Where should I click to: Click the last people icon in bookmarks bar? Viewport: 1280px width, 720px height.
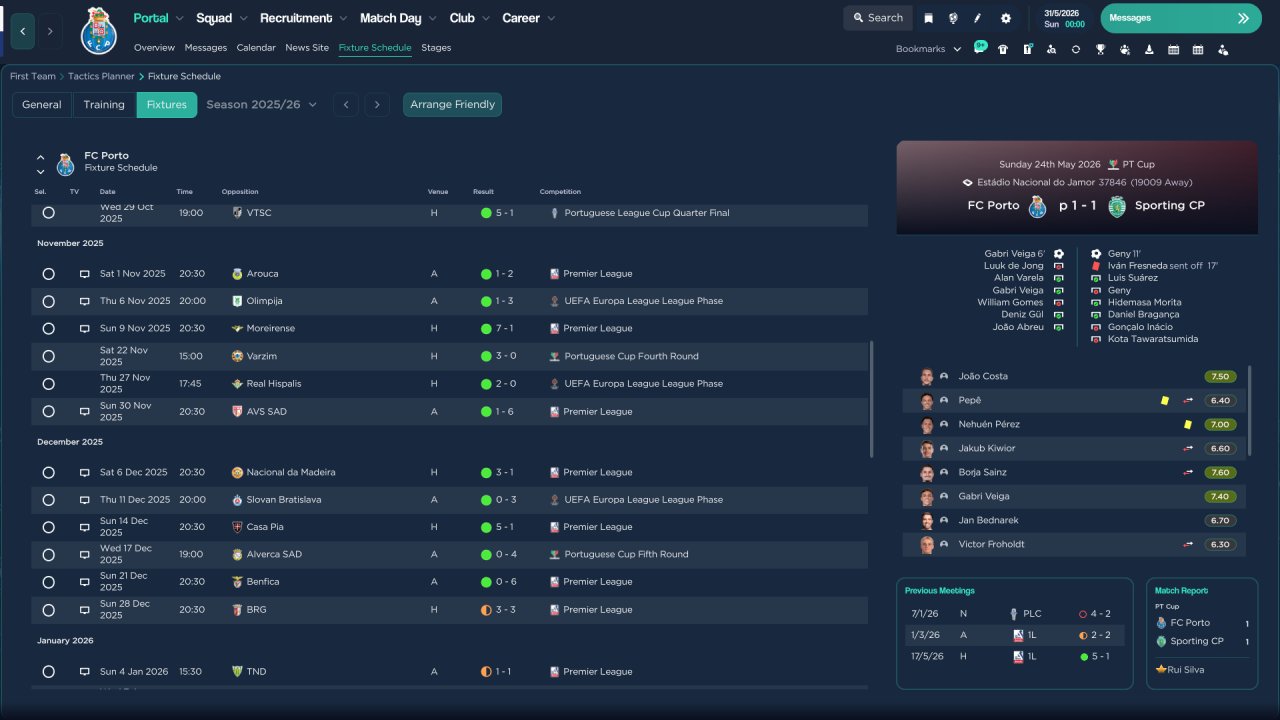1222,49
